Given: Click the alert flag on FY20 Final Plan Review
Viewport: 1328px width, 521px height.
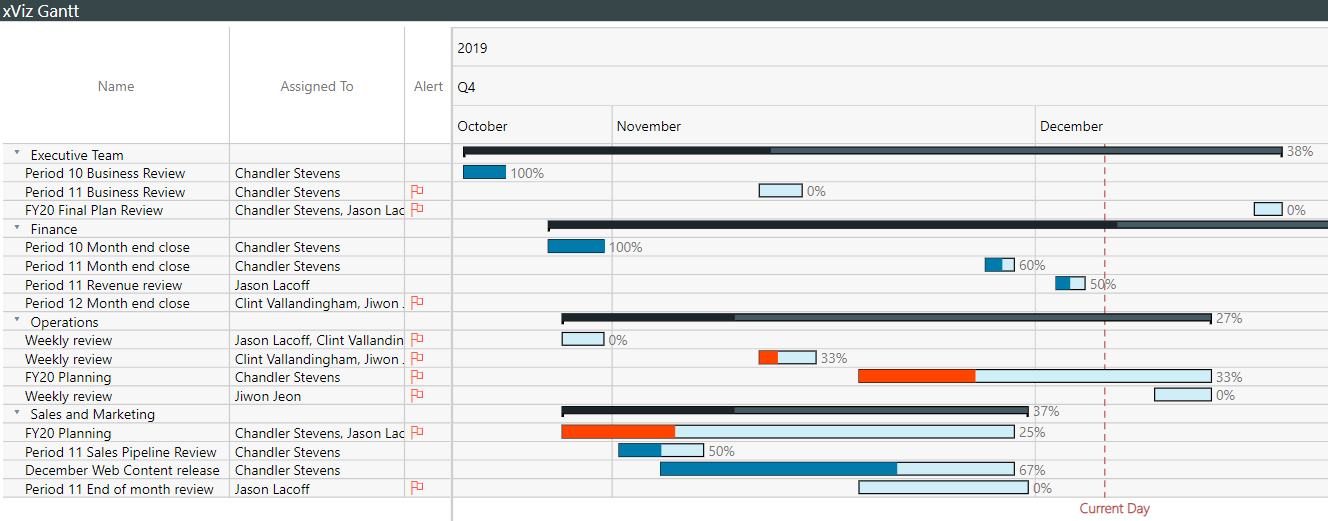Looking at the screenshot, I should (x=418, y=210).
